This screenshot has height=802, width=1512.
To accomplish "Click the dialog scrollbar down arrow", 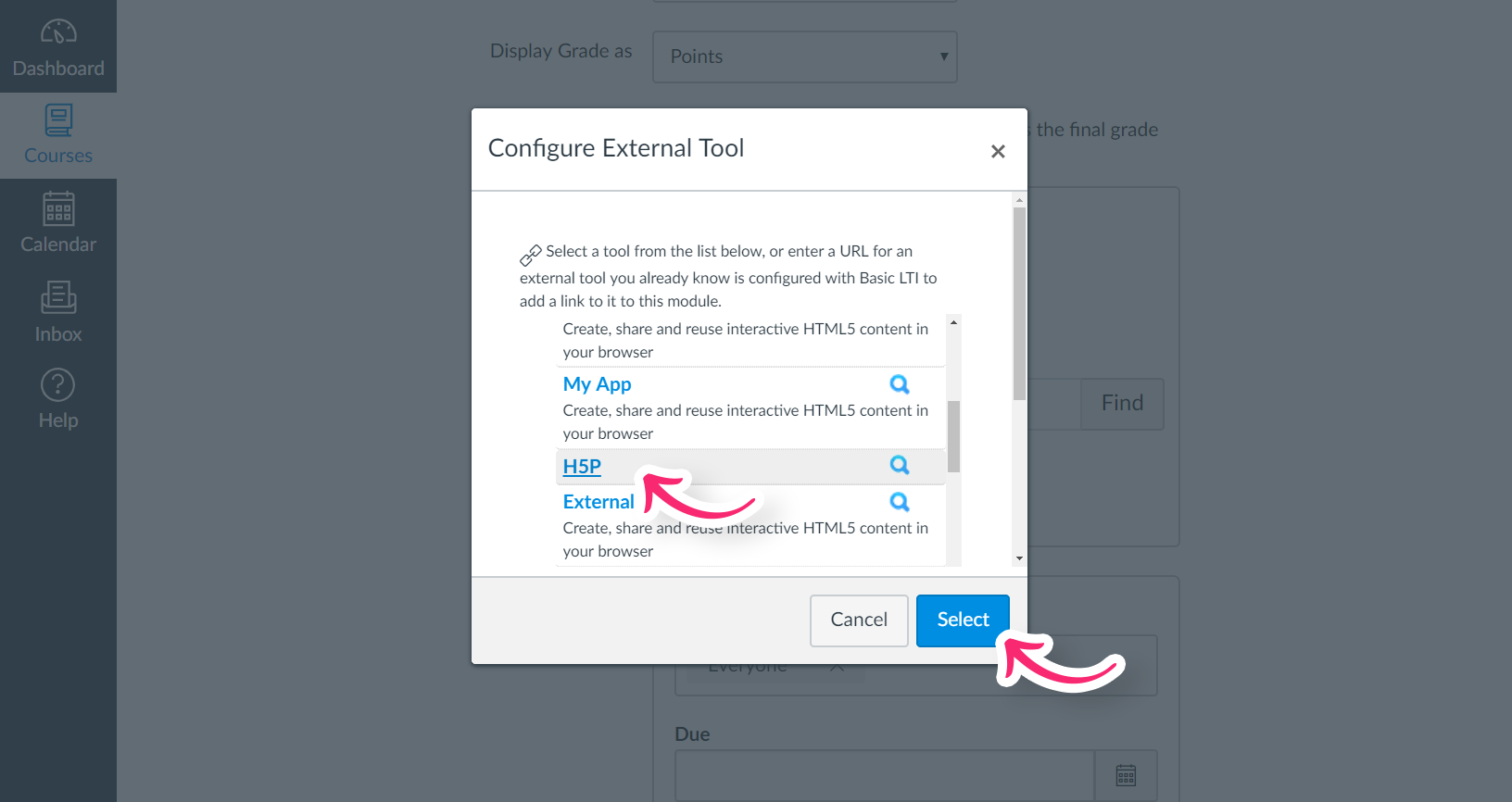I will pyautogui.click(x=1019, y=558).
